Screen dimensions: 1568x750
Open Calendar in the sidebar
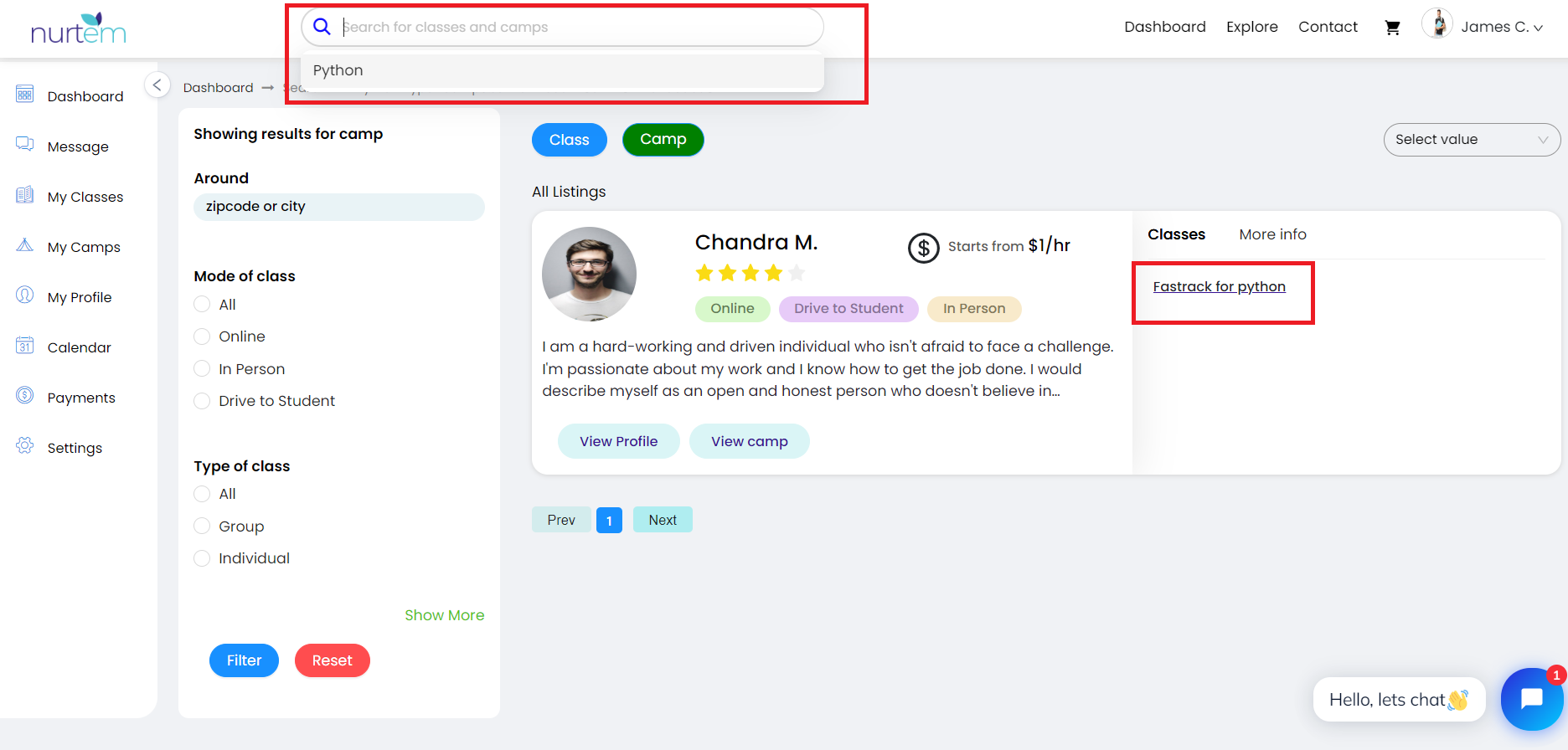79,347
